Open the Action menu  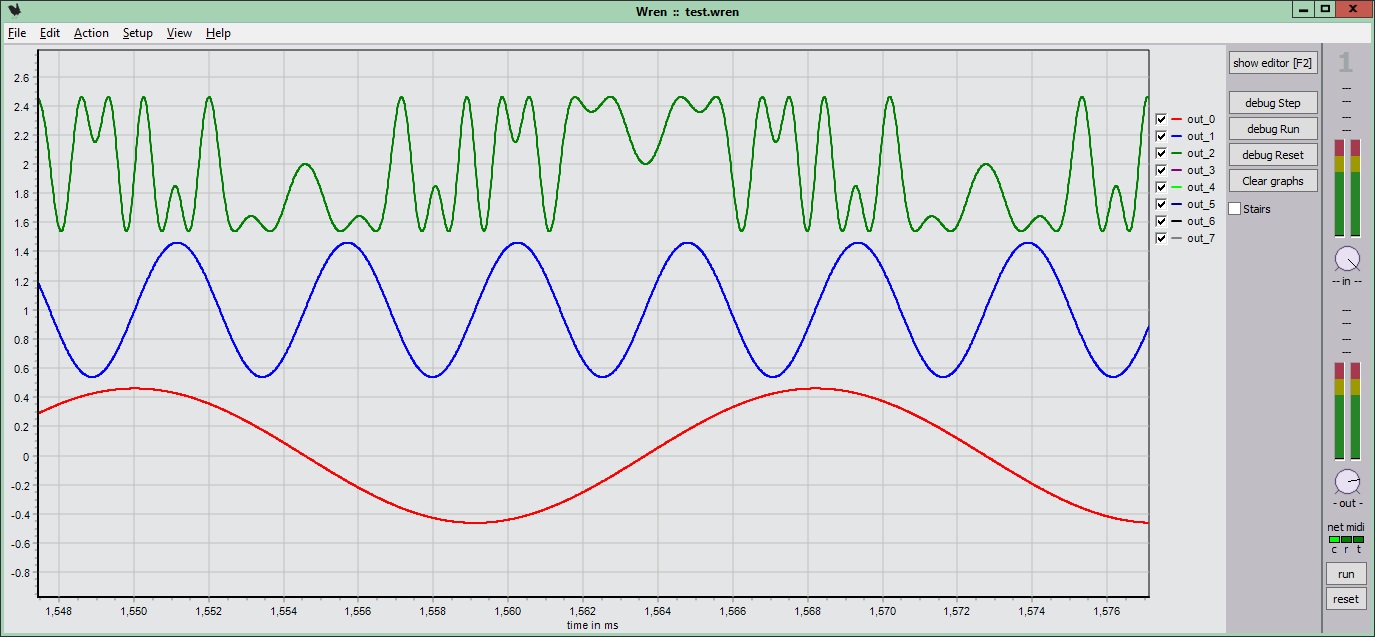click(x=91, y=33)
